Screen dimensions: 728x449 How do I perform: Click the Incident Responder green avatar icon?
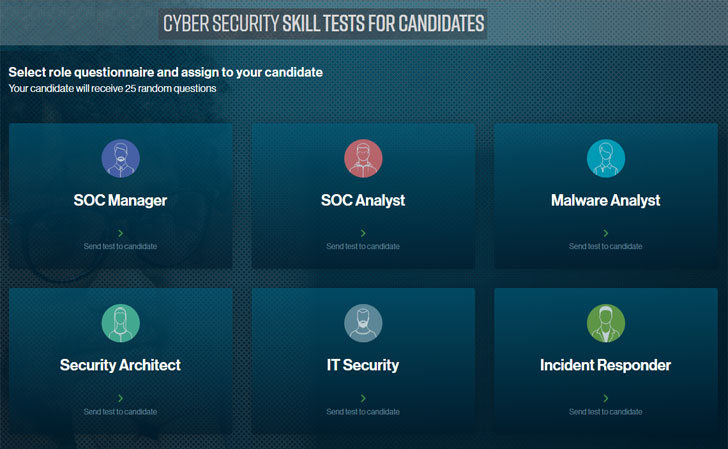click(605, 323)
